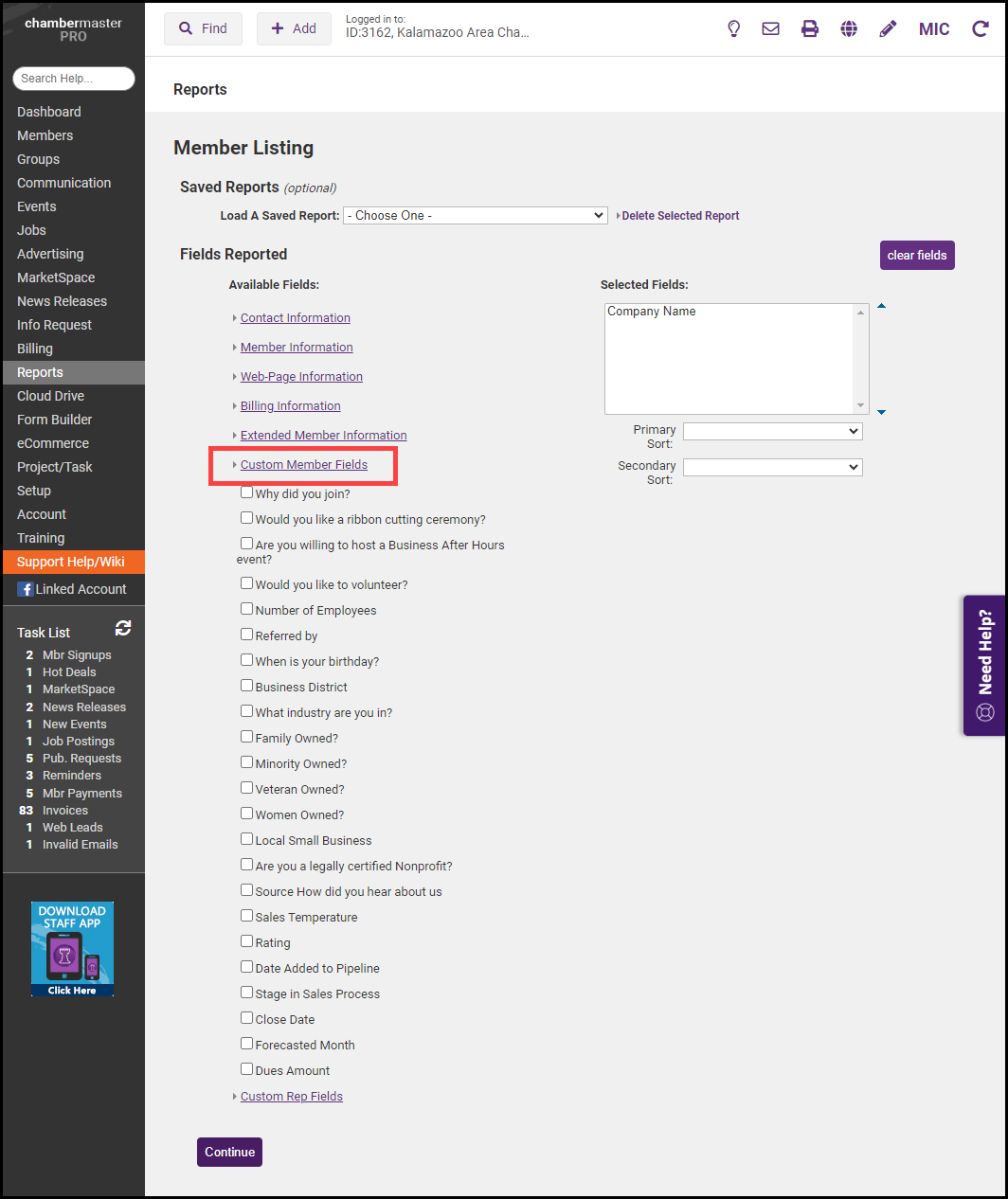Image resolution: width=1008 pixels, height=1199 pixels.
Task: Check the Referred by field
Action: (246, 635)
